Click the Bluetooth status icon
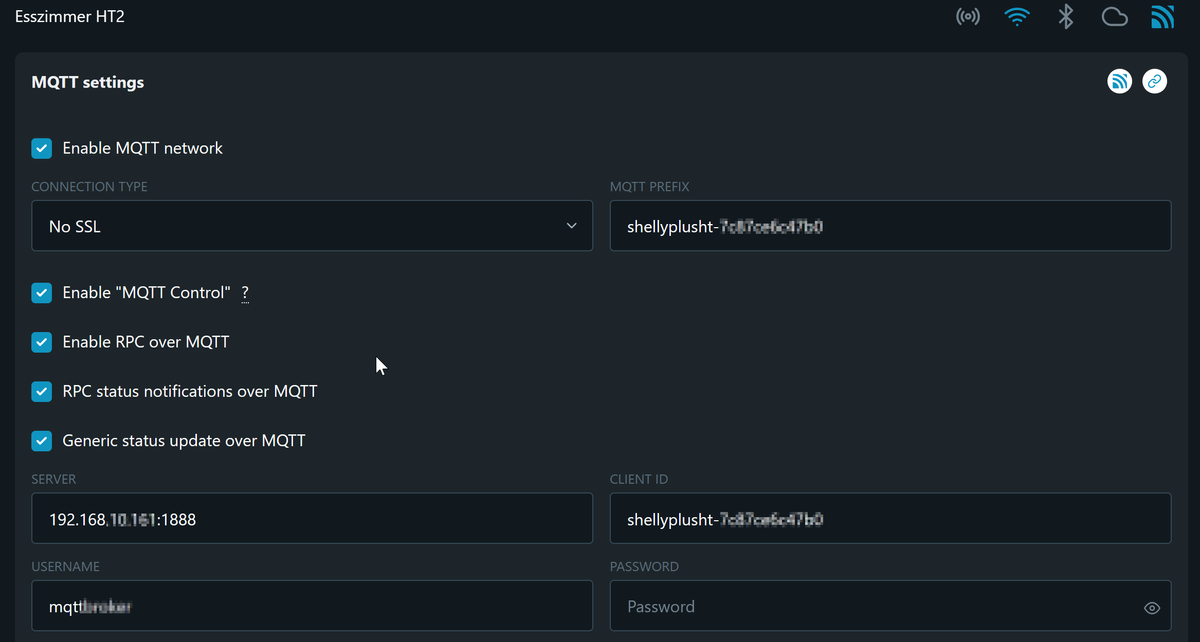1200x642 pixels. tap(1066, 17)
